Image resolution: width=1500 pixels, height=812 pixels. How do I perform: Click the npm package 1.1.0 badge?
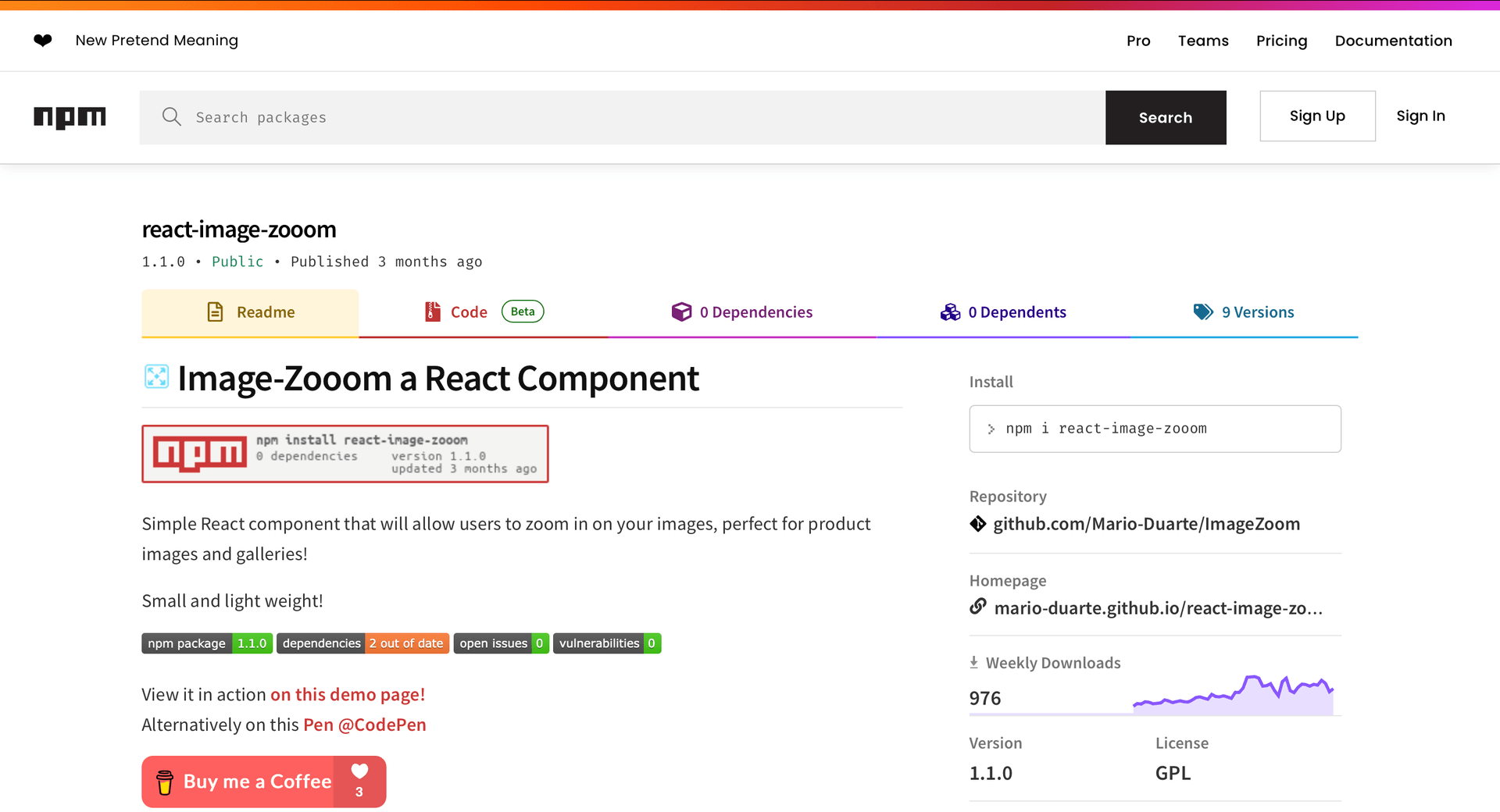207,643
